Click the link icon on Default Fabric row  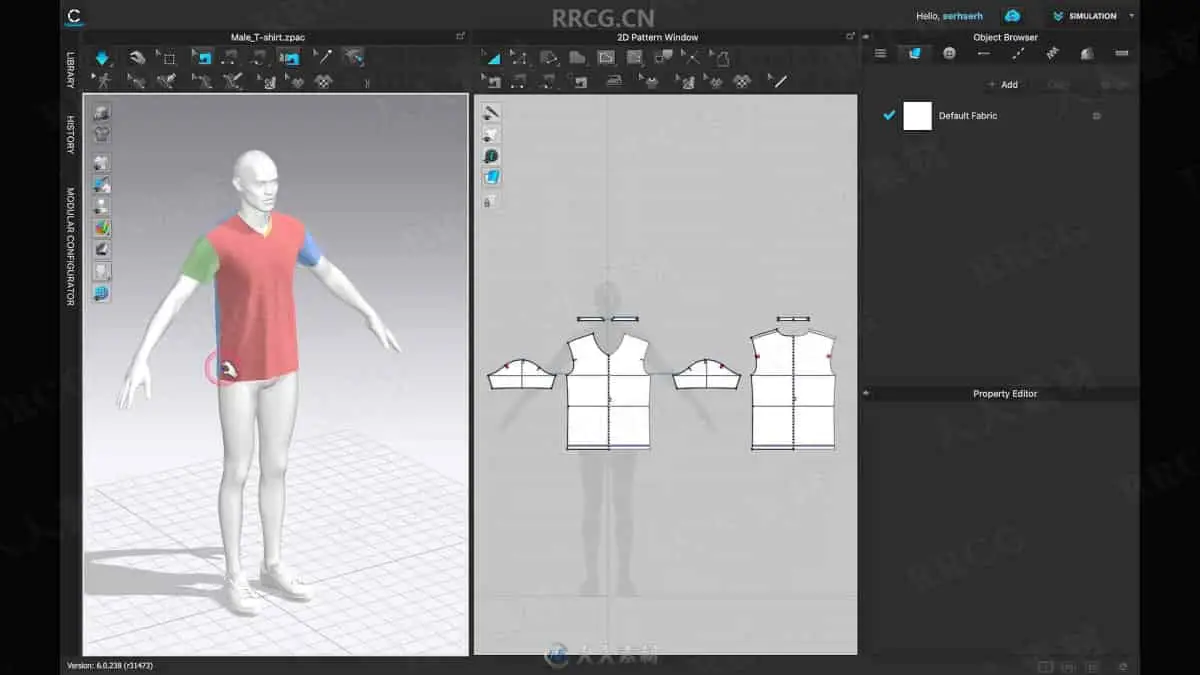pos(1096,116)
